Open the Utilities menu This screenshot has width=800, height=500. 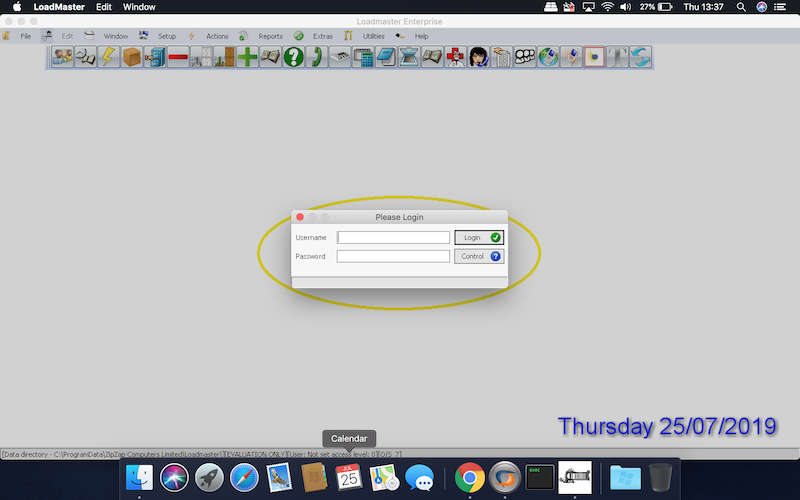pos(374,36)
